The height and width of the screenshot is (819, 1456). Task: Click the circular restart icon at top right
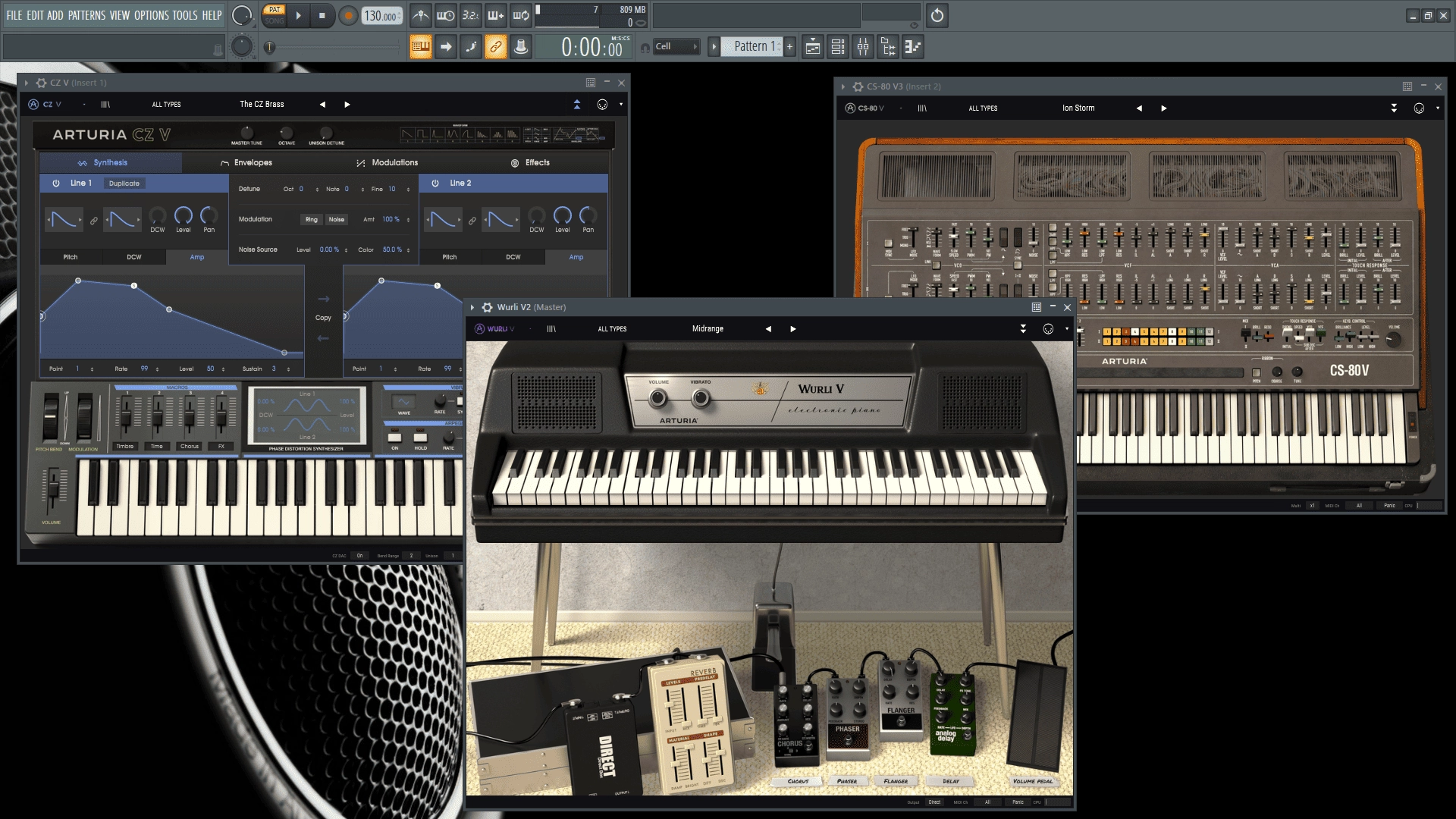[937, 15]
